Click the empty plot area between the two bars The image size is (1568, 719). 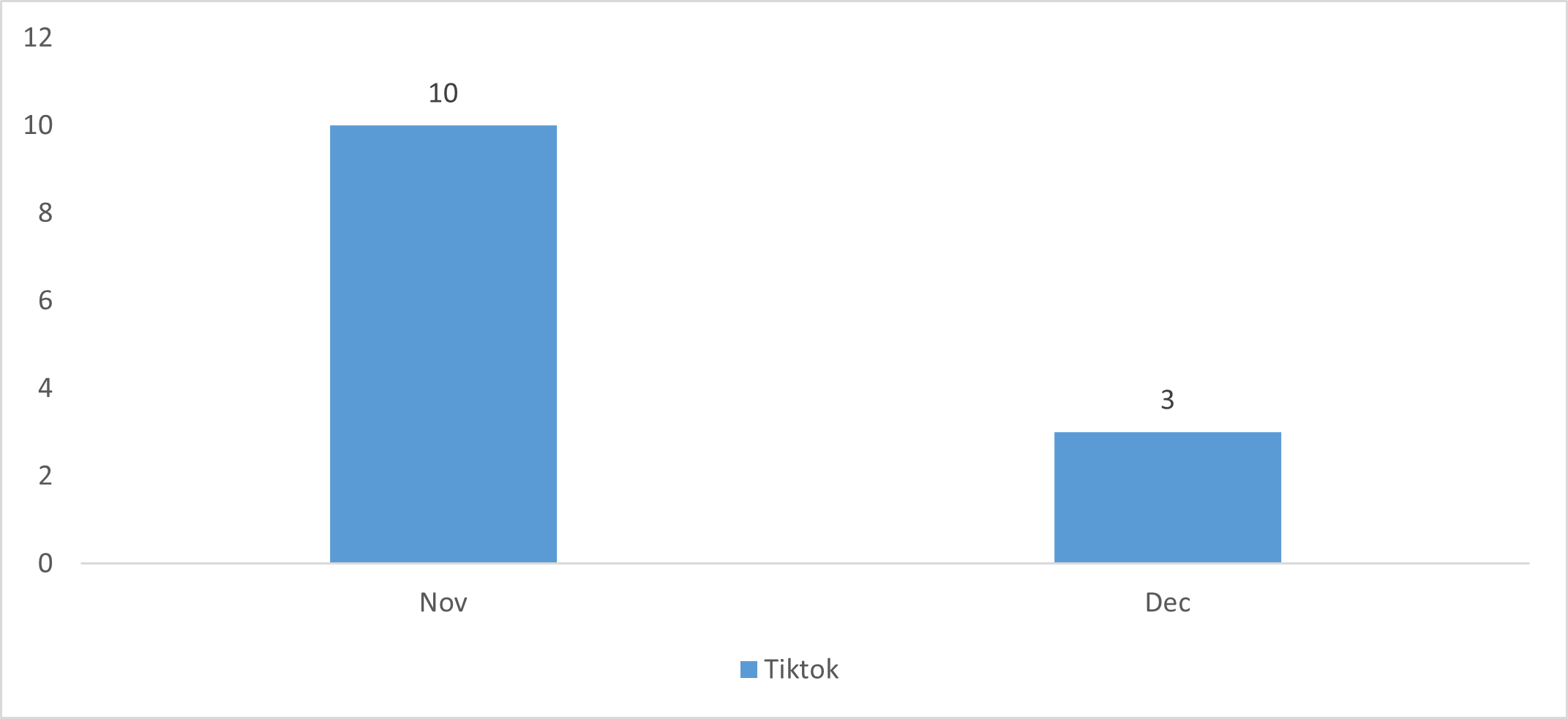pyautogui.click(x=805, y=329)
